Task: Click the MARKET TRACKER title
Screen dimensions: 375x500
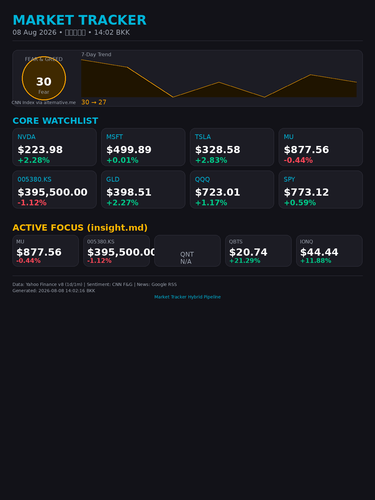Action: pos(79,20)
